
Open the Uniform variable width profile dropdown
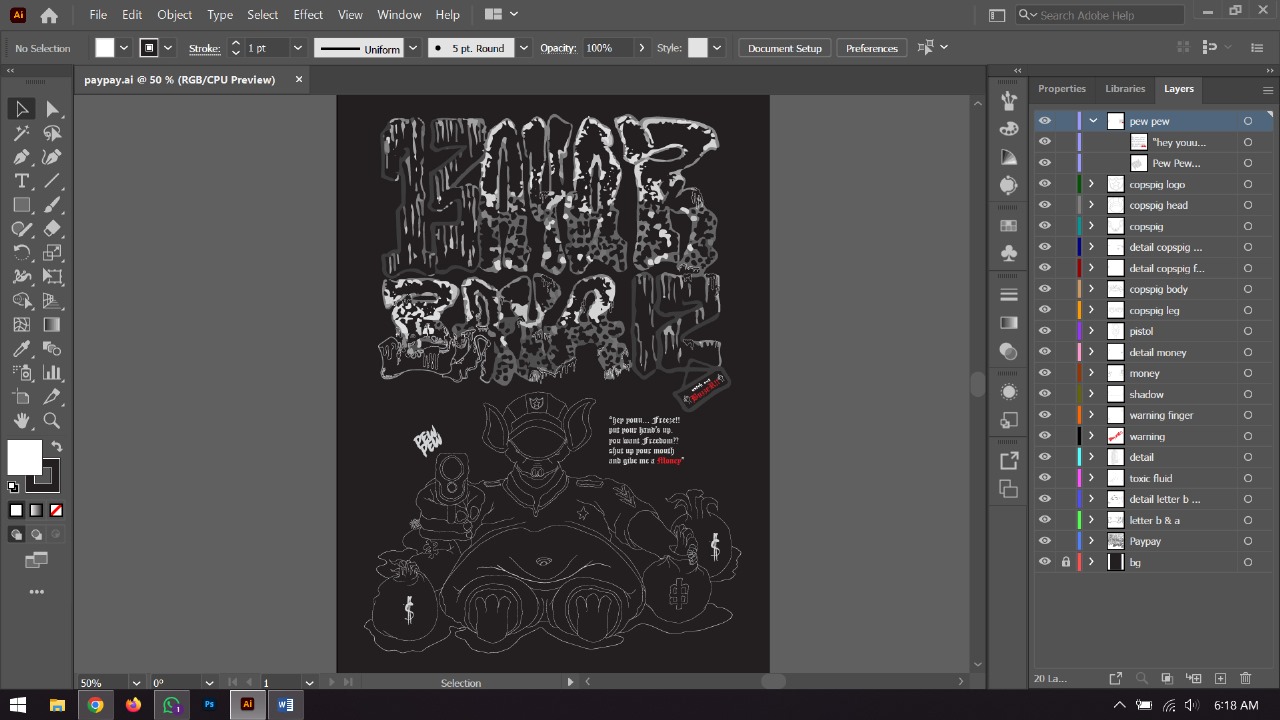pos(413,48)
